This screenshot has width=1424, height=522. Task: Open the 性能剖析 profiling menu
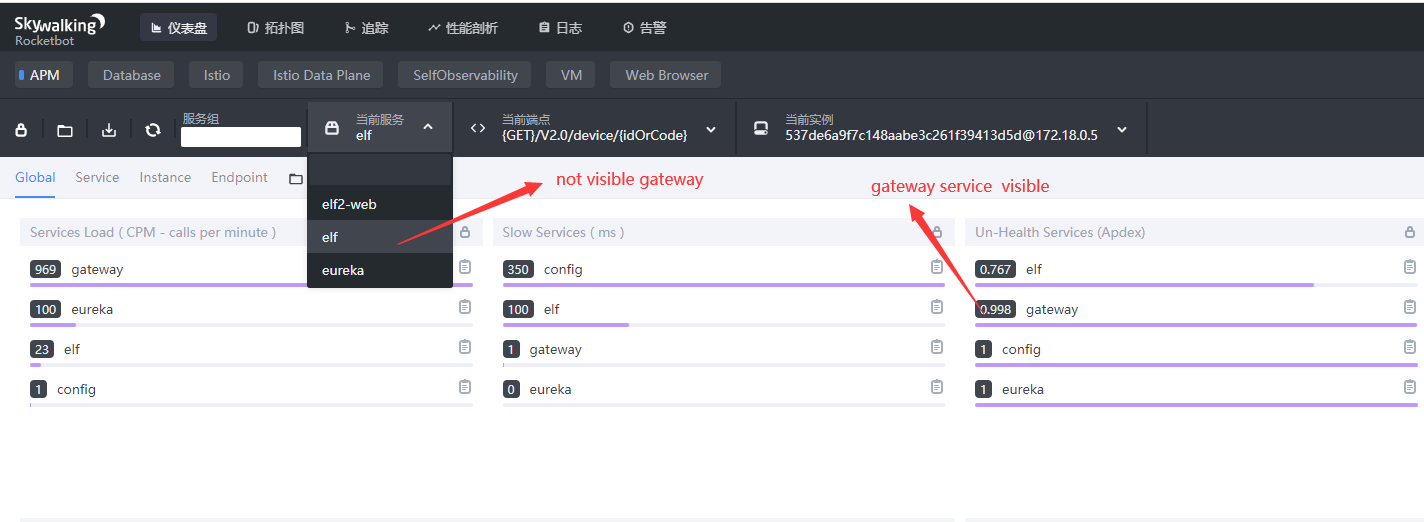(463, 28)
